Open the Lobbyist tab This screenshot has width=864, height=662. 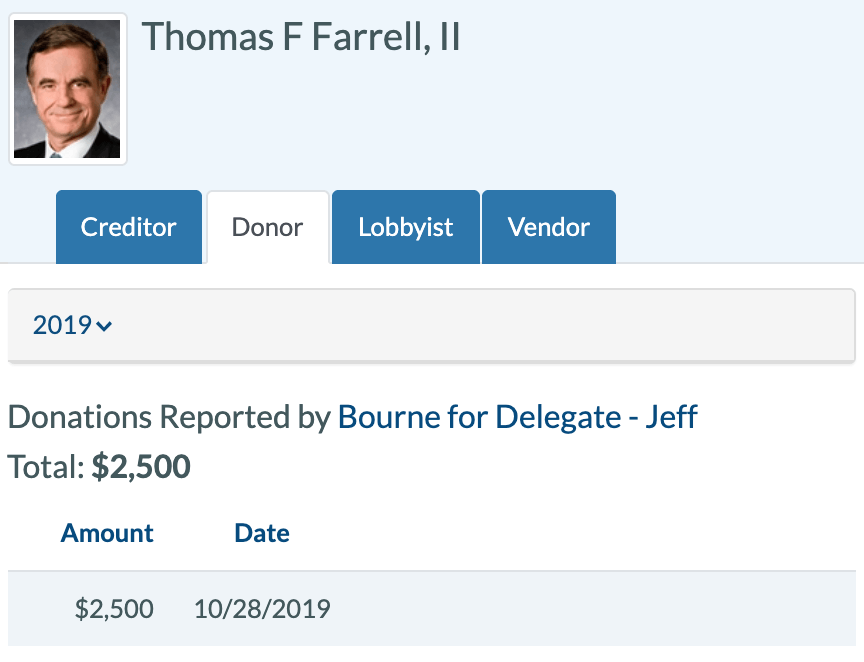(x=406, y=227)
